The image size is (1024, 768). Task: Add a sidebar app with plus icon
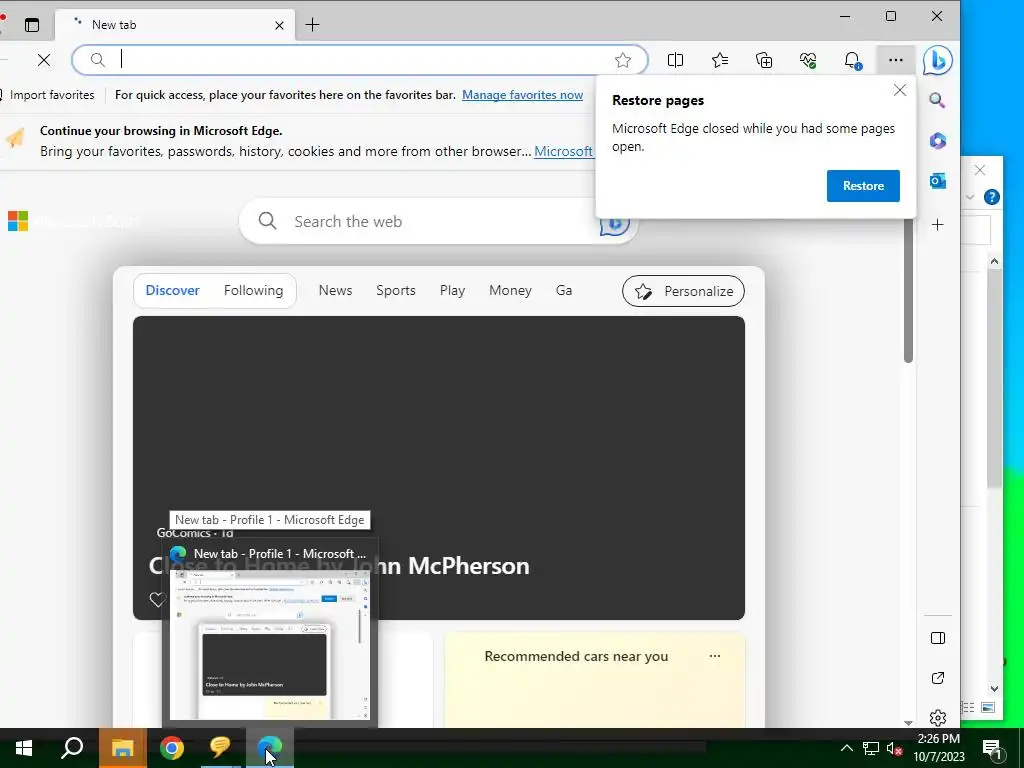(938, 225)
